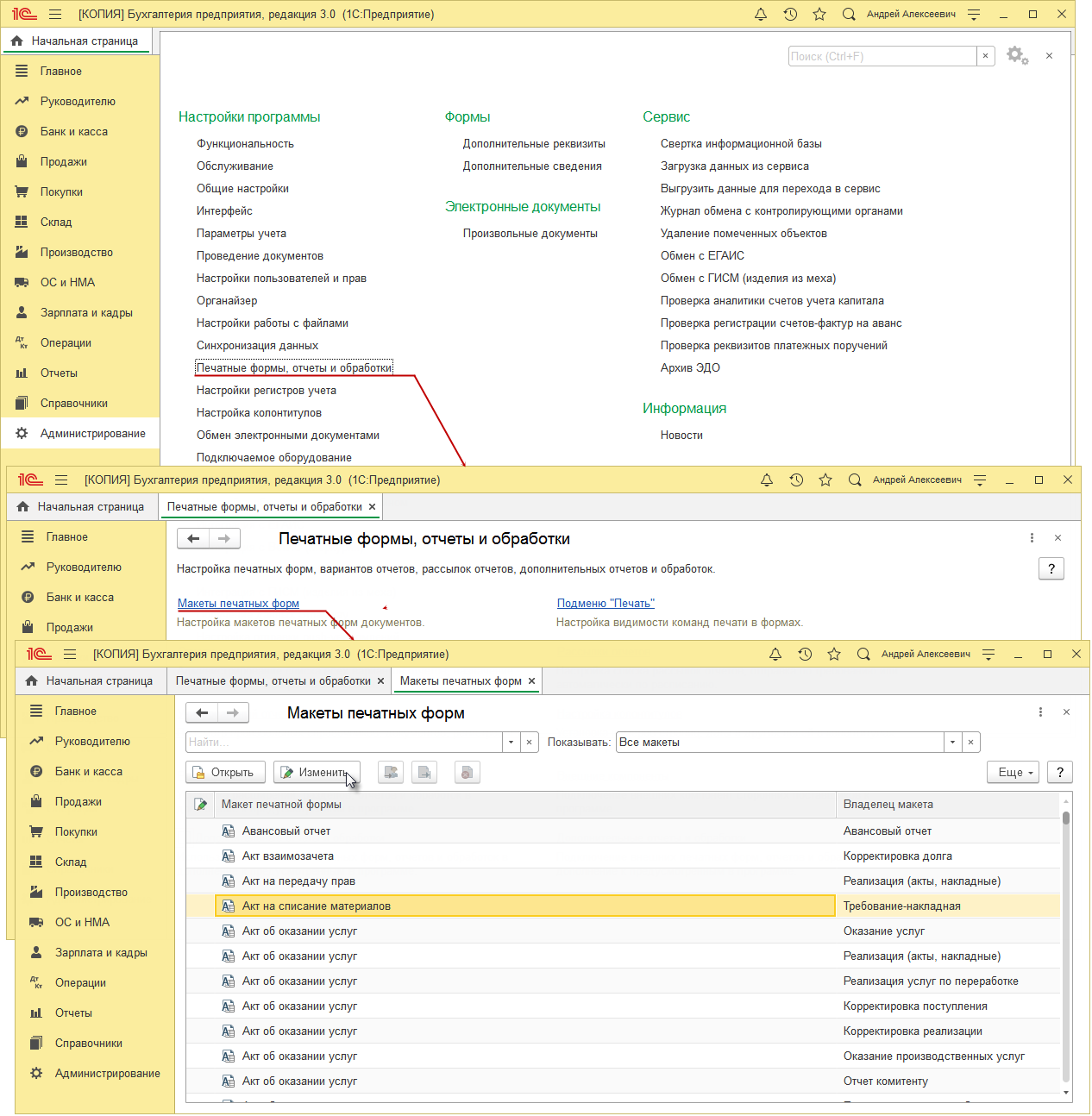This screenshot has width=1092, height=1116.
Task: Clear the Поиск (Ctrl+F) field with its x button
Action: (986, 56)
